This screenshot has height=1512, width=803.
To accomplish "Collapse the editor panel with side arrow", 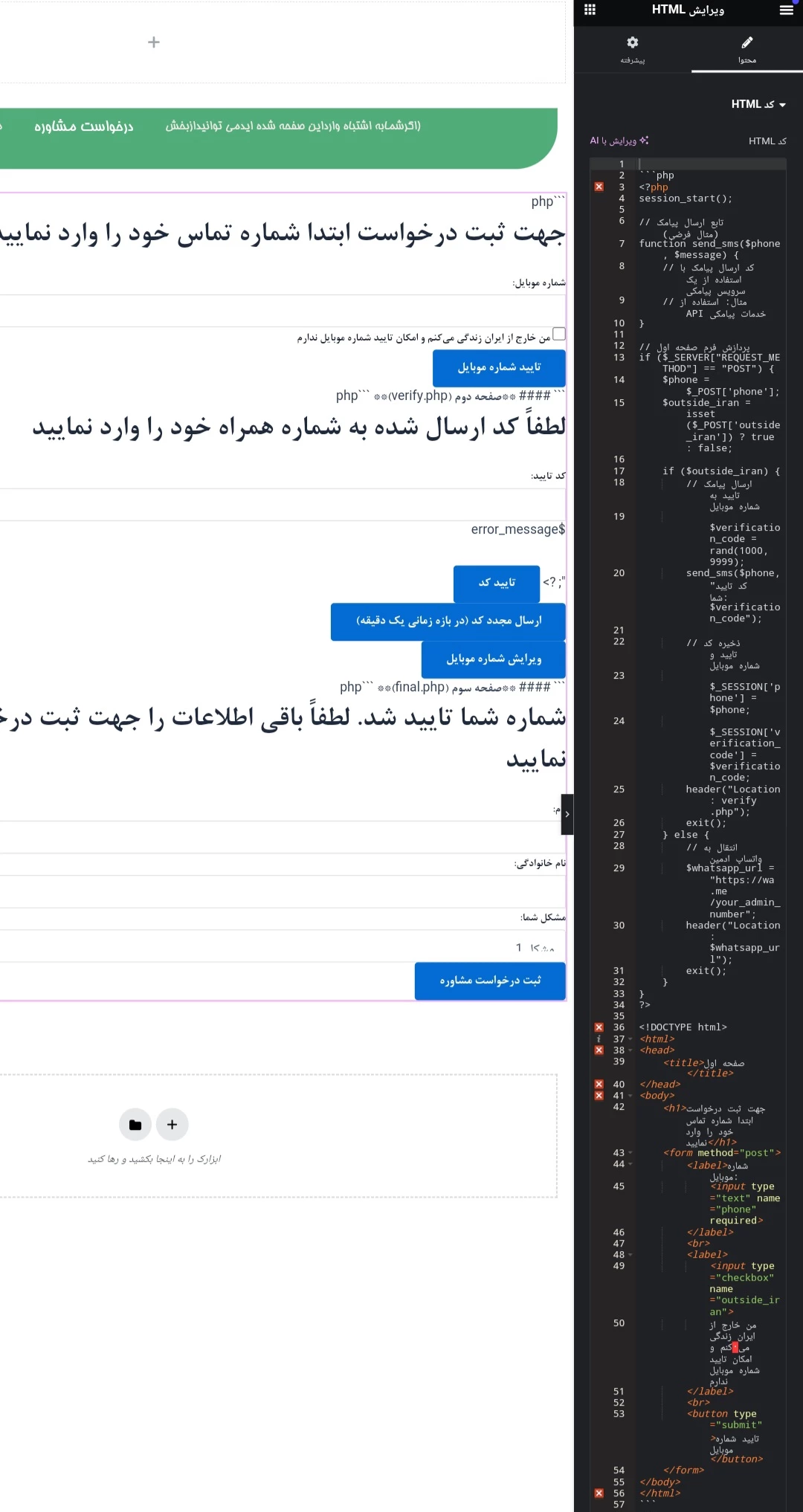I will tap(567, 814).
